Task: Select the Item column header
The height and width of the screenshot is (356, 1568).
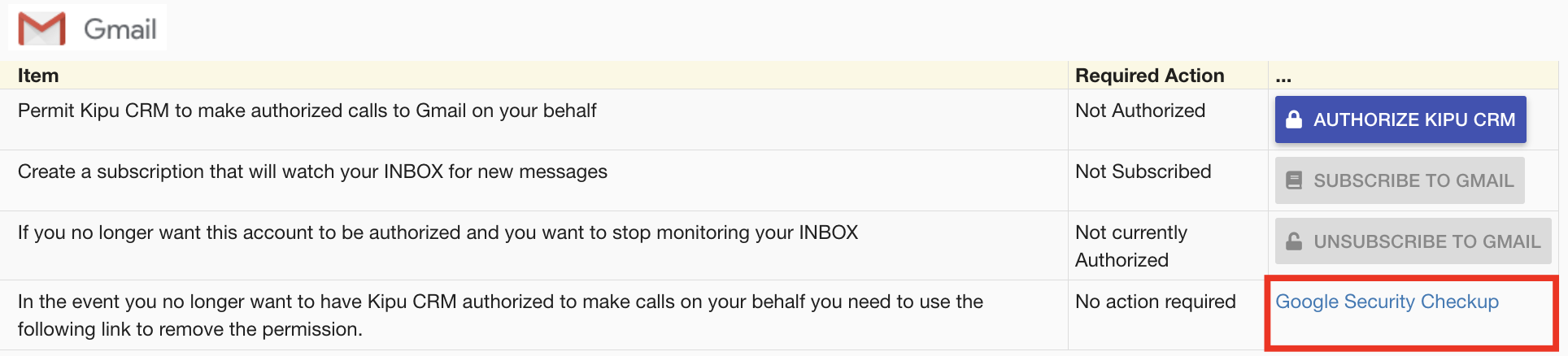Action: [38, 76]
